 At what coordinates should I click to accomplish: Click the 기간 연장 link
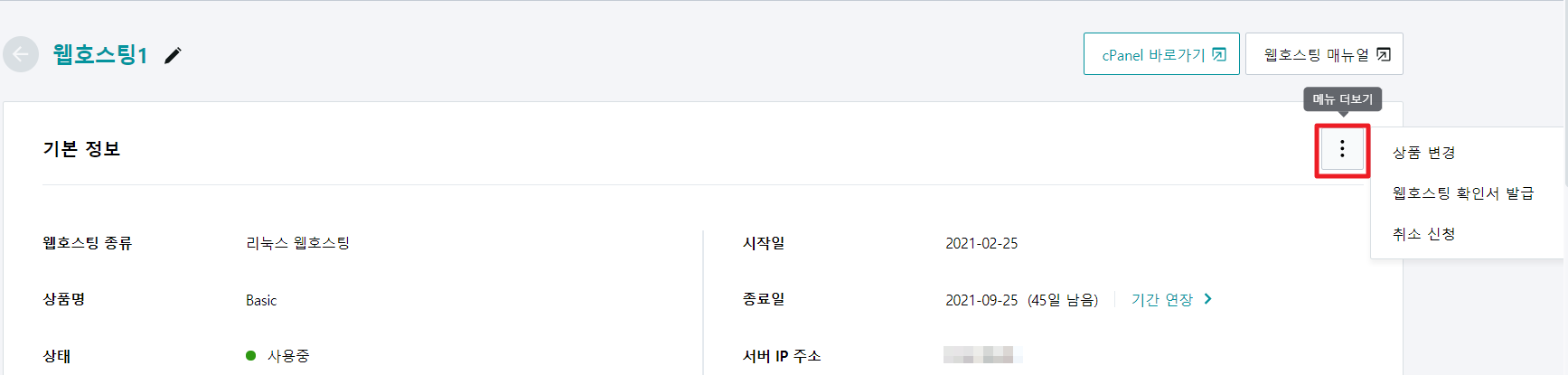pyautogui.click(x=1162, y=299)
